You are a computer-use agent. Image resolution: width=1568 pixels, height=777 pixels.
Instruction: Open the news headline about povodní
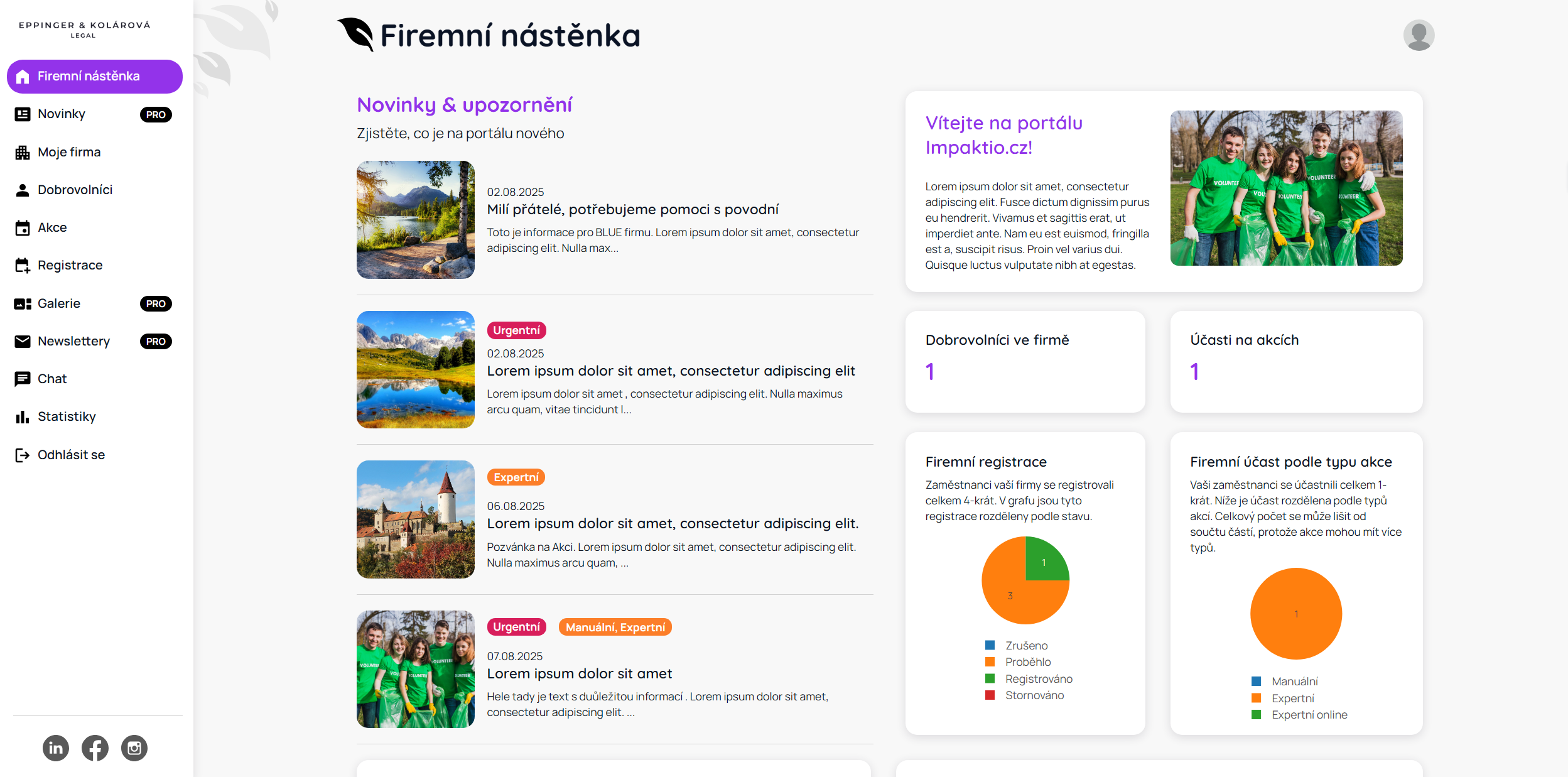[x=632, y=209]
